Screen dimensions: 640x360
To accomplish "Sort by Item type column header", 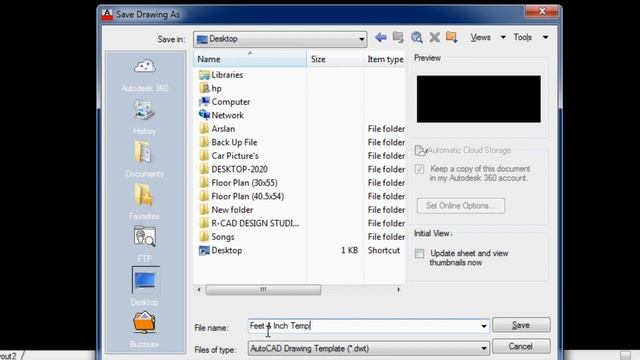I will (x=385, y=59).
